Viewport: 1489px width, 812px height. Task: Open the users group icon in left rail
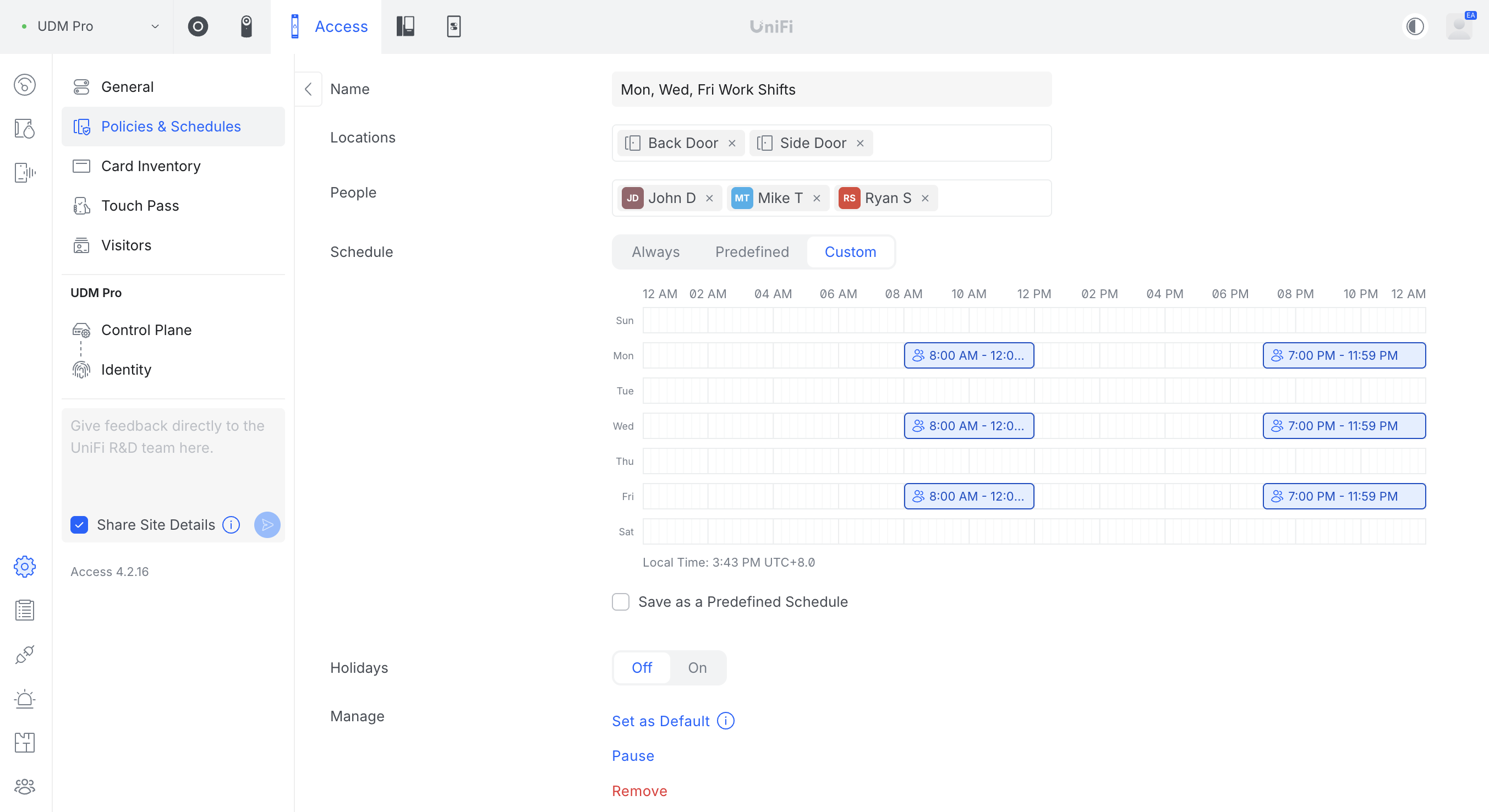pyautogui.click(x=24, y=786)
